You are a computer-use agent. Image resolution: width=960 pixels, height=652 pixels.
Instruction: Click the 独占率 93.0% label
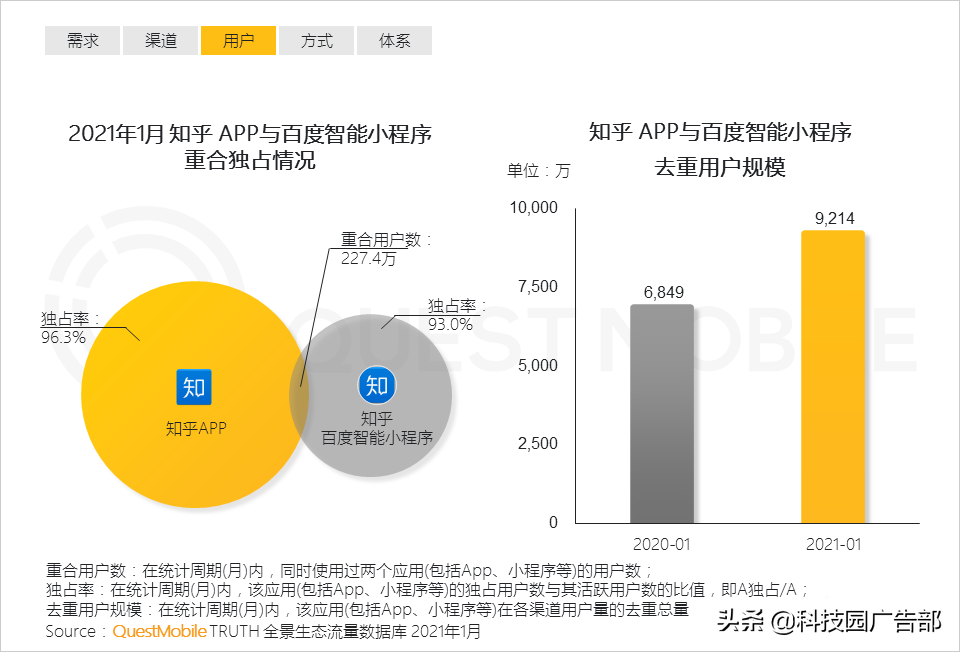pos(456,315)
